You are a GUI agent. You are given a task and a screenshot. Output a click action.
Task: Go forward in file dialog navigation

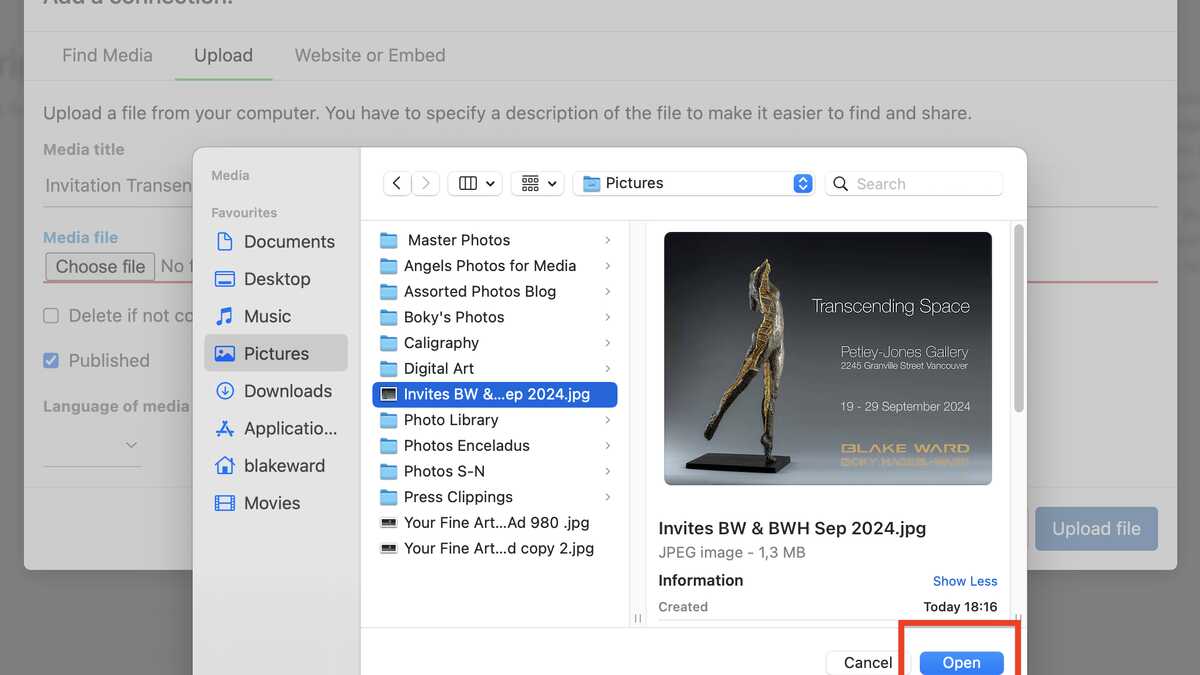click(426, 183)
